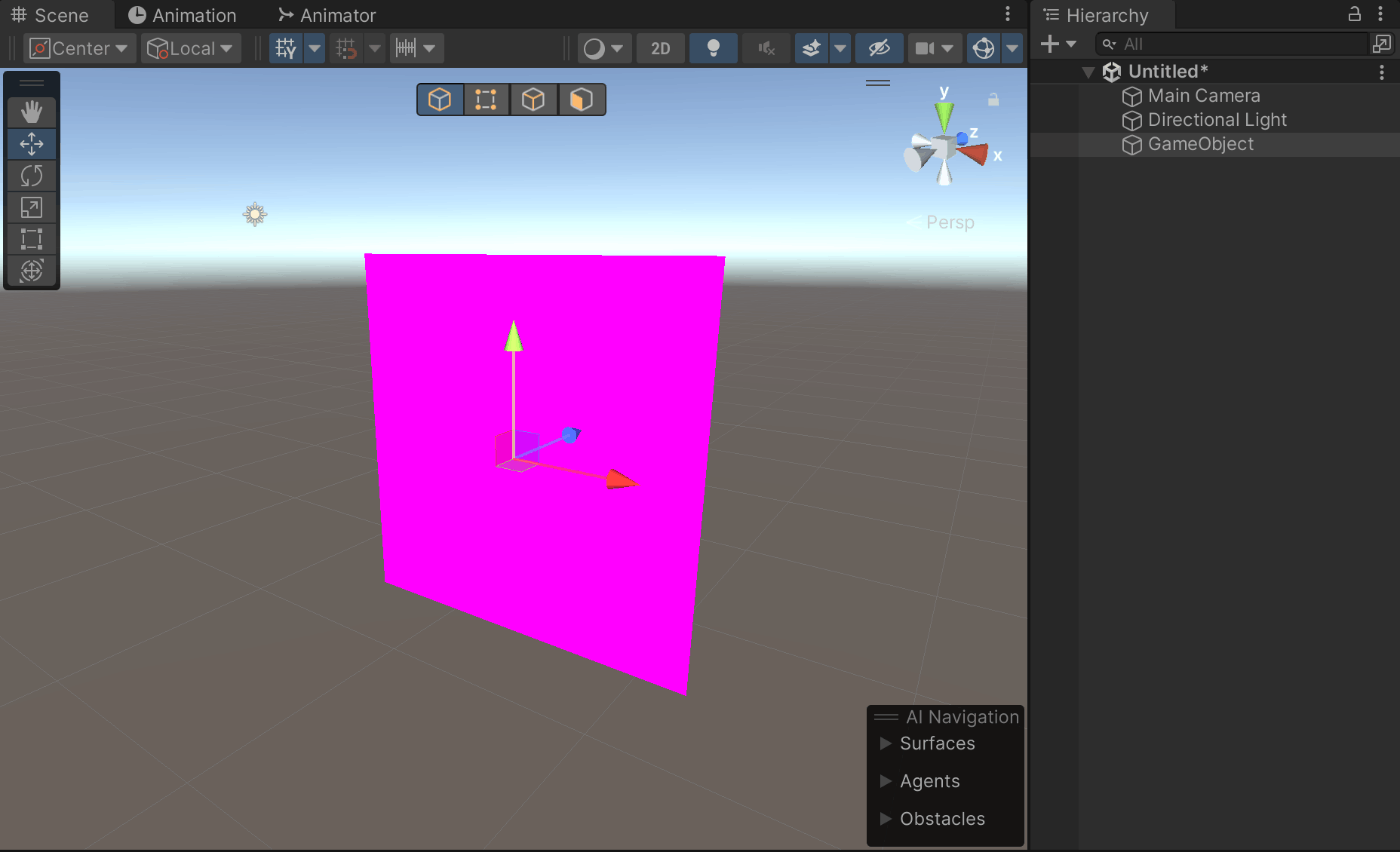Click the green Y move handle arrow
Image resolution: width=1400 pixels, height=852 pixels.
click(514, 336)
